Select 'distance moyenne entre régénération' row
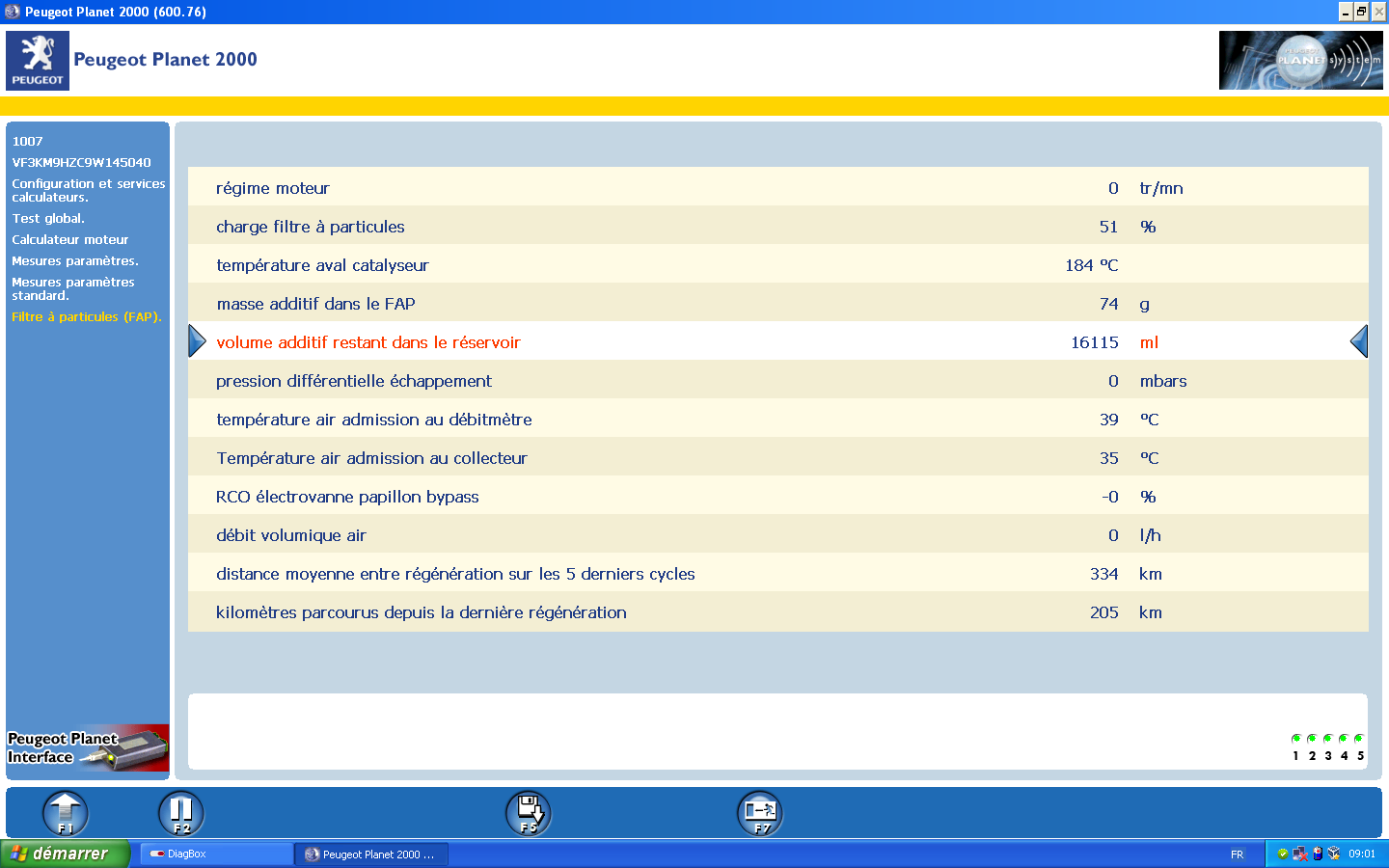This screenshot has width=1389, height=868. 778,573
